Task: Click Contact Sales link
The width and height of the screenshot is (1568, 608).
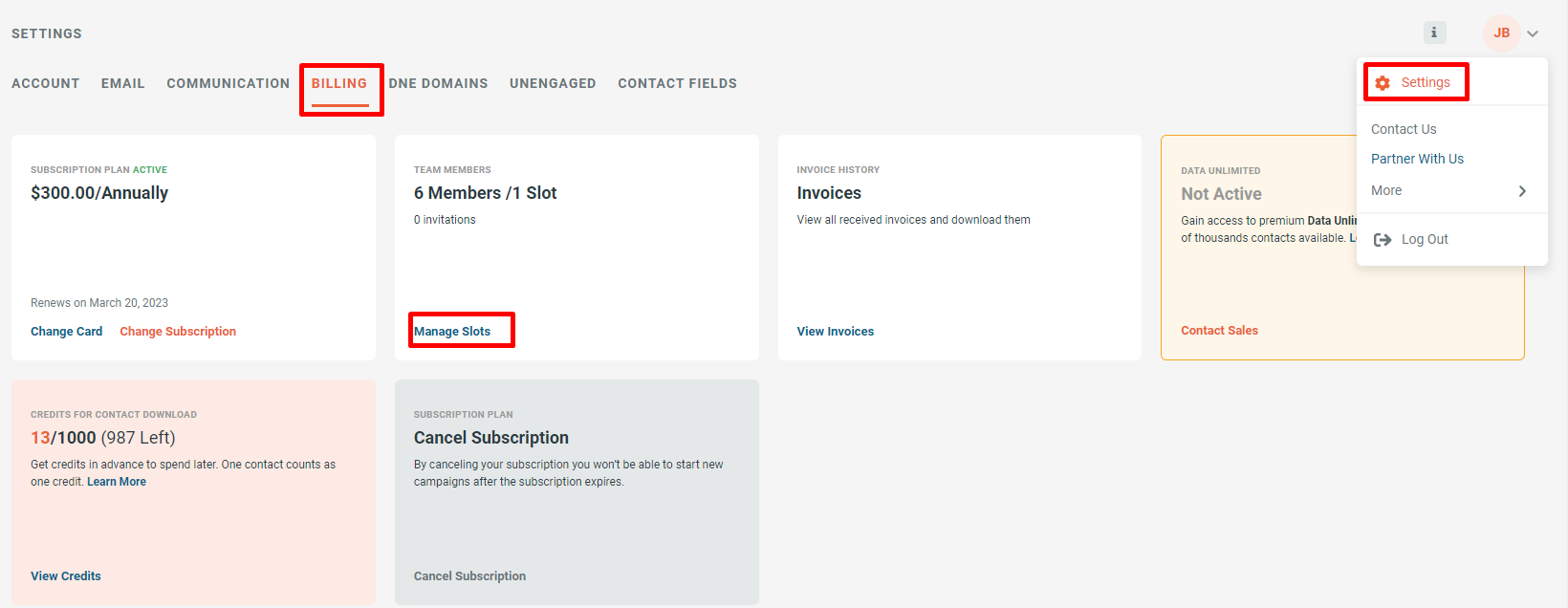Action: pyautogui.click(x=1219, y=330)
